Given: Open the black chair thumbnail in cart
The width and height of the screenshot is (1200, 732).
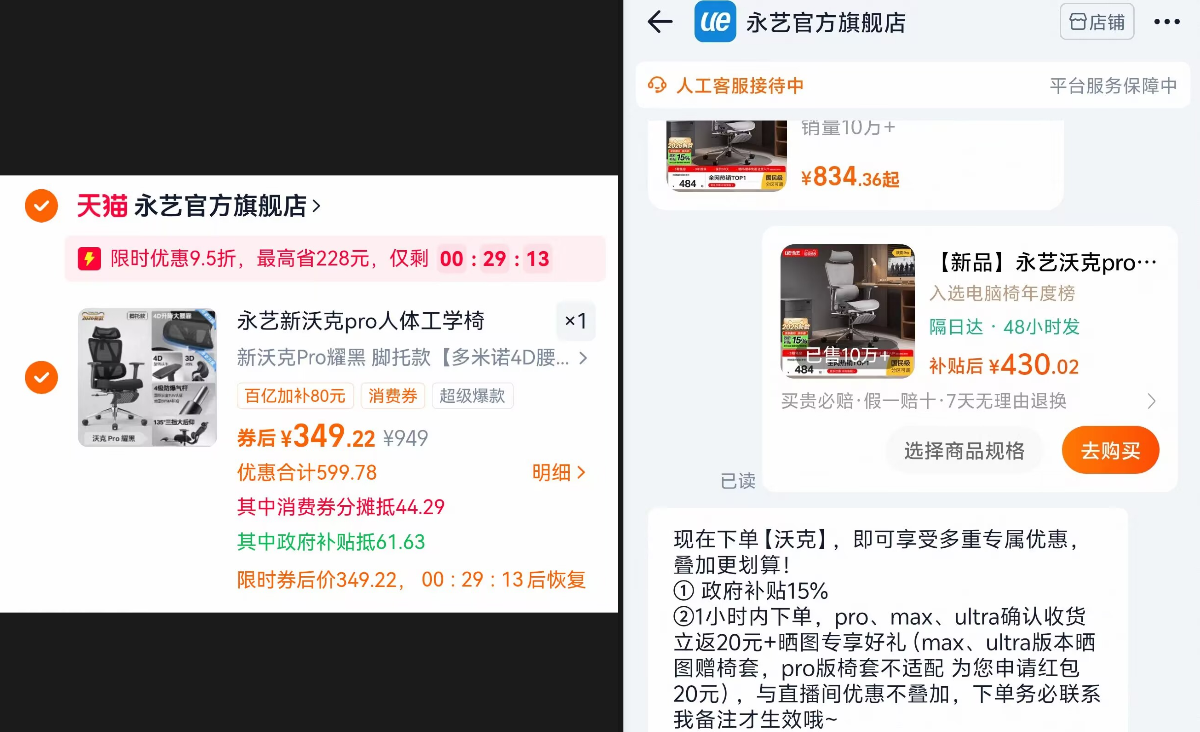Looking at the screenshot, I should click(147, 377).
